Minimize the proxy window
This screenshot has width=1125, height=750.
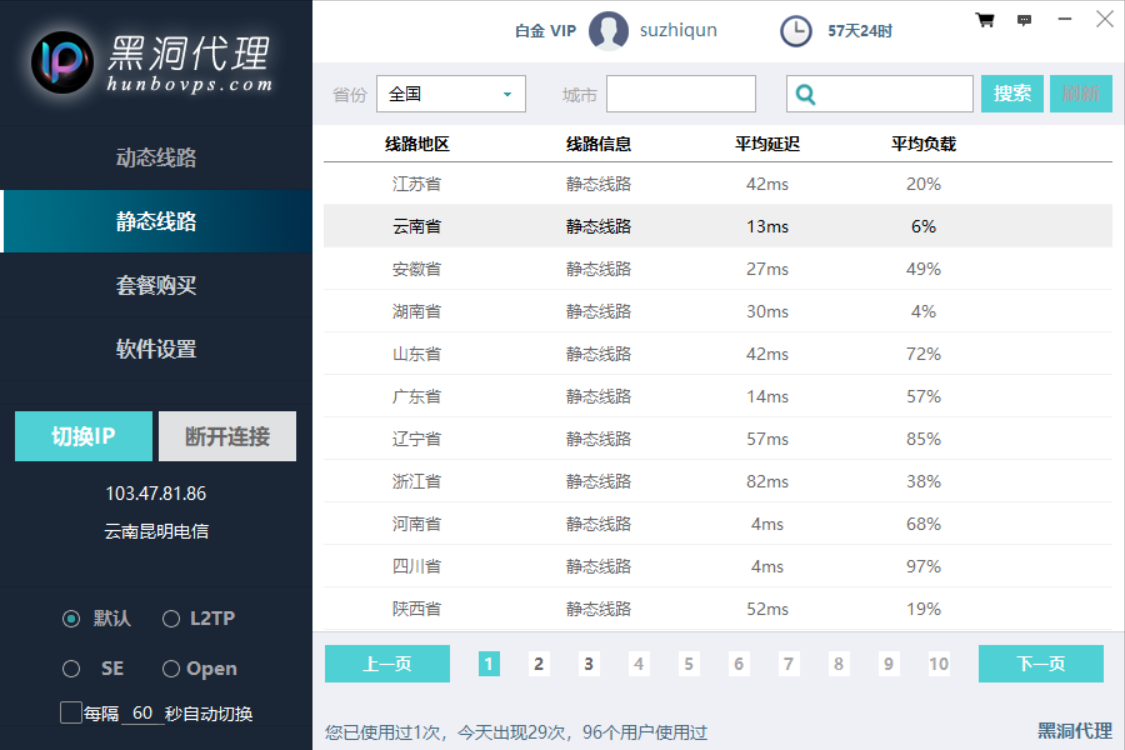click(1065, 20)
